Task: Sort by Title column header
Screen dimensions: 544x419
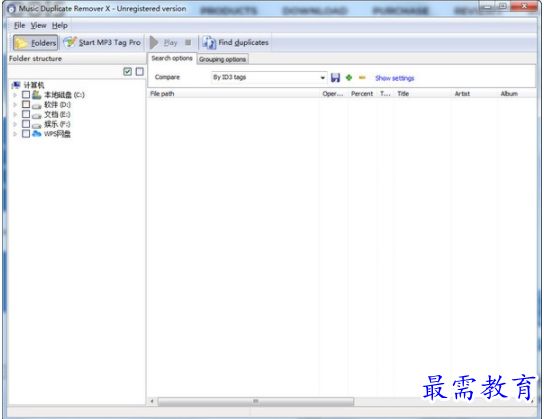Action: coord(422,94)
